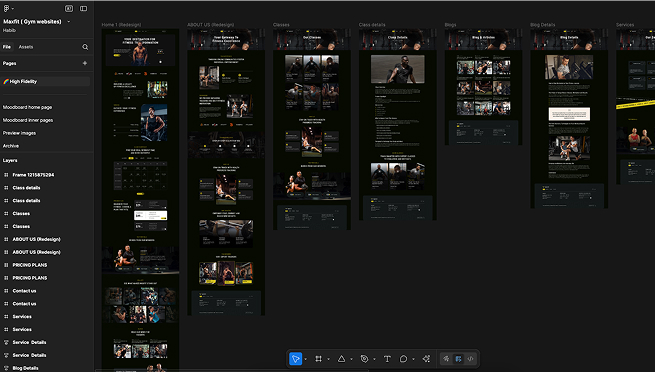
Task: Open the Figma main menu logo
Action: pyautogui.click(x=6, y=8)
